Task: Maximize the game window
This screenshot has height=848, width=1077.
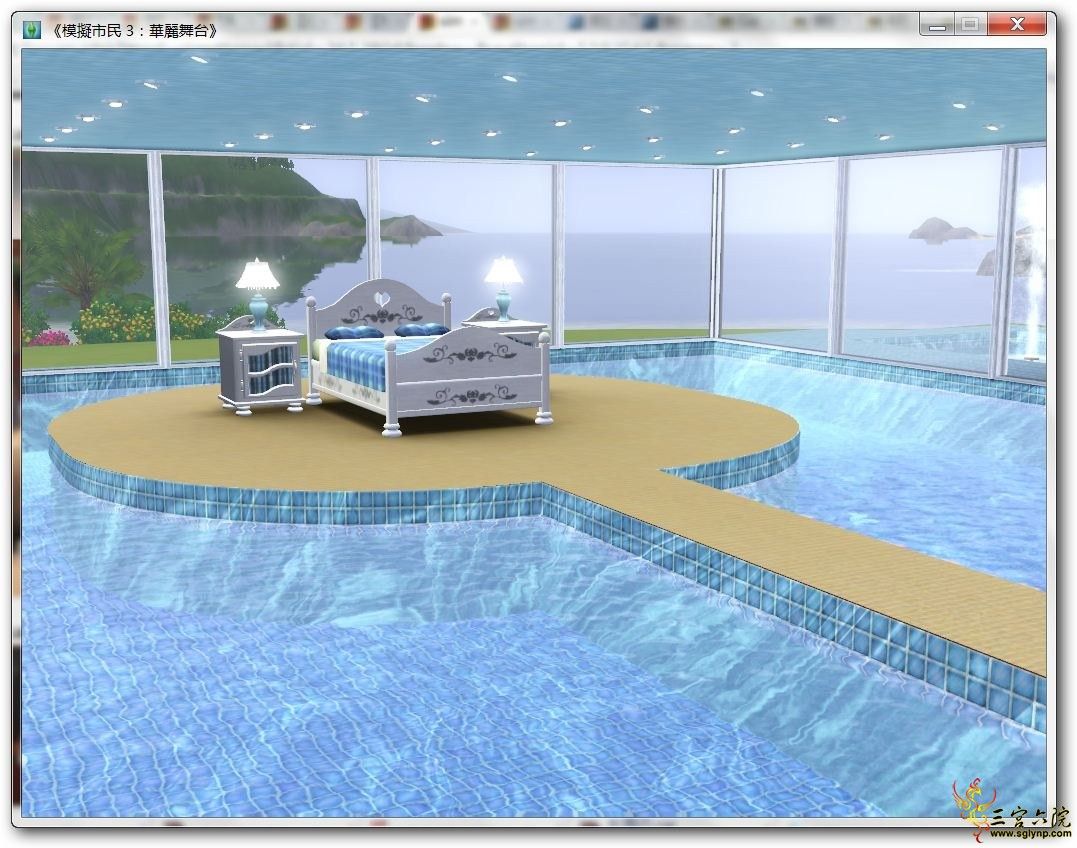Action: tap(970, 25)
